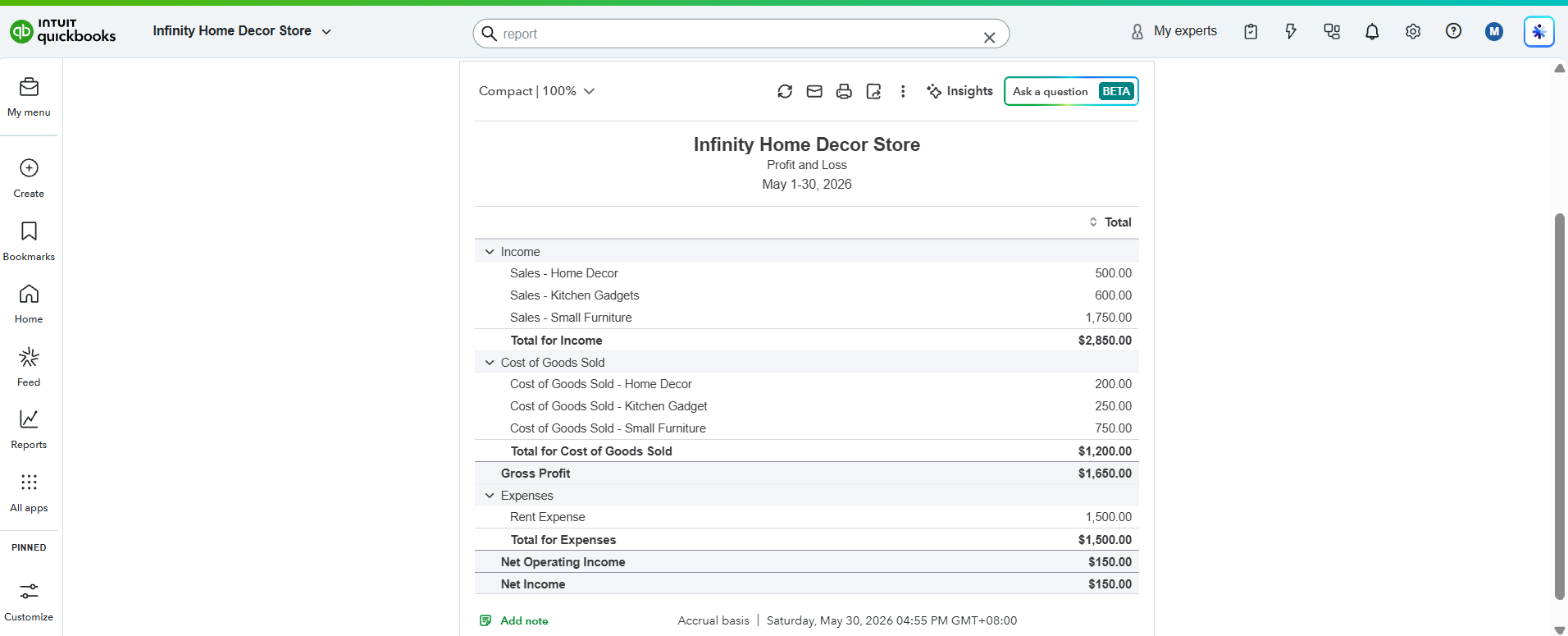Click the search field containing 'report'
The width and height of the screenshot is (1568, 636).
pyautogui.click(x=741, y=34)
